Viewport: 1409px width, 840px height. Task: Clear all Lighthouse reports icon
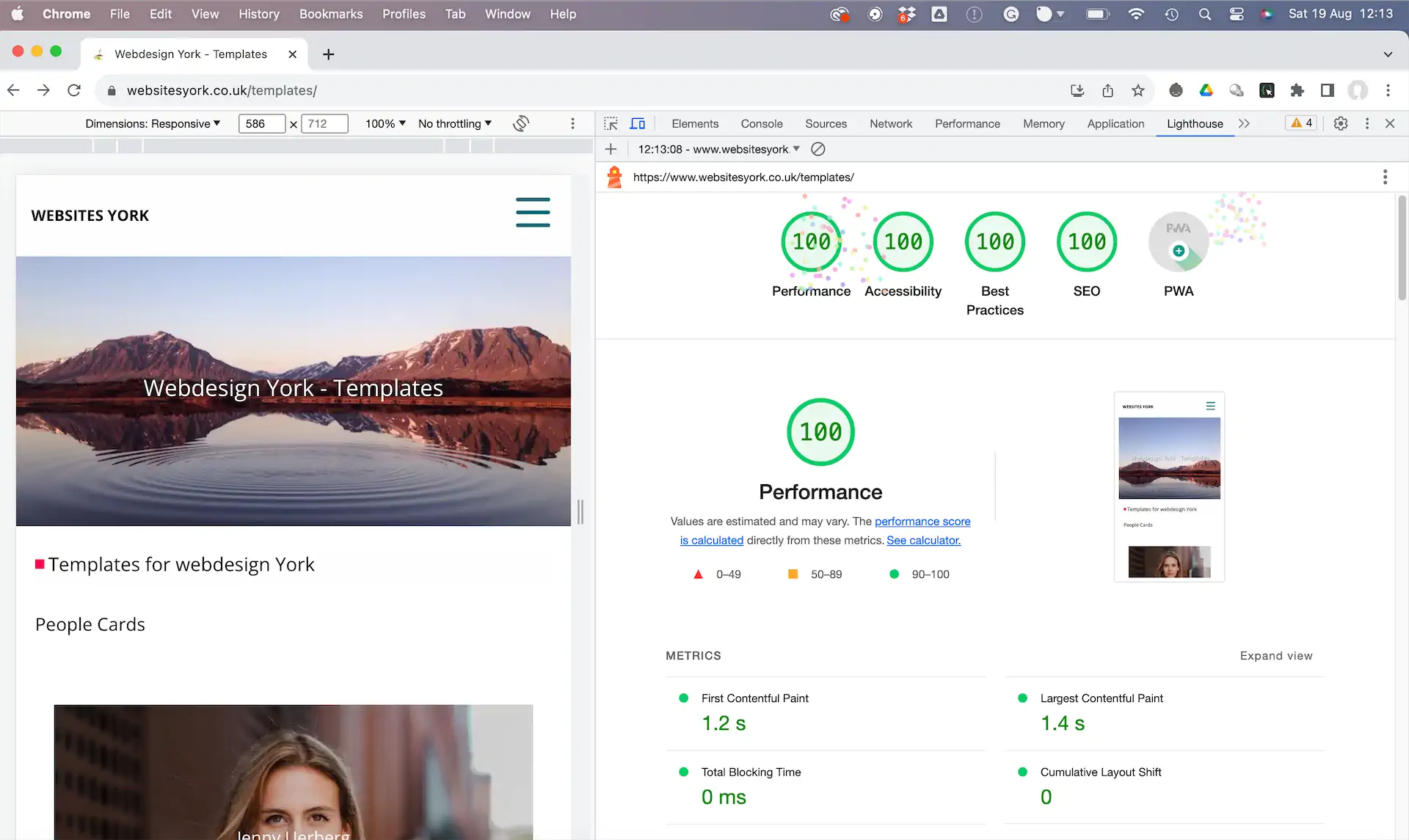point(818,149)
